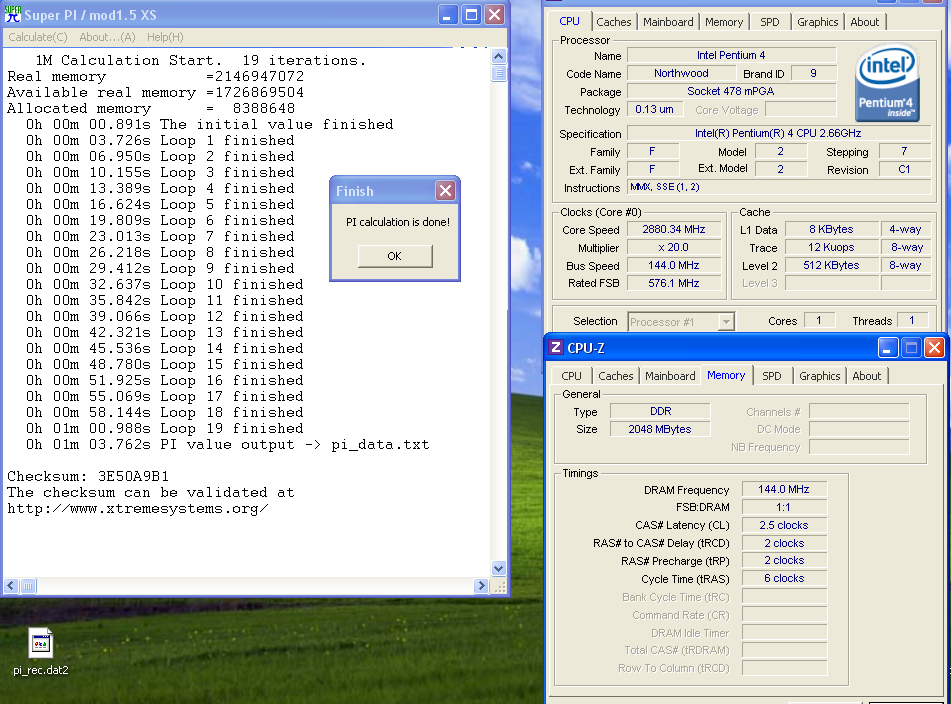Screen dimensions: 951x704
Task: Click the Instructions field MMX, SSE
Action: [x=778, y=187]
